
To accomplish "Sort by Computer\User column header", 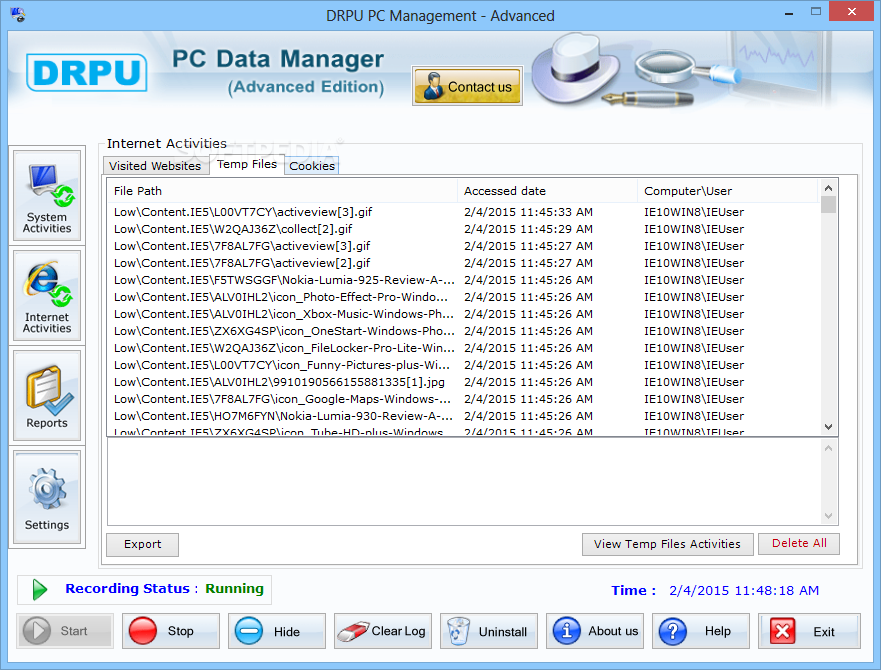I will pos(728,191).
